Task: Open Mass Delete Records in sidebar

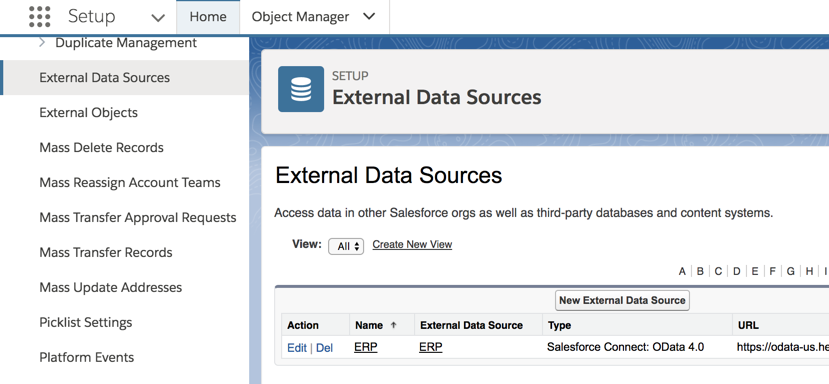Action: 102,148
